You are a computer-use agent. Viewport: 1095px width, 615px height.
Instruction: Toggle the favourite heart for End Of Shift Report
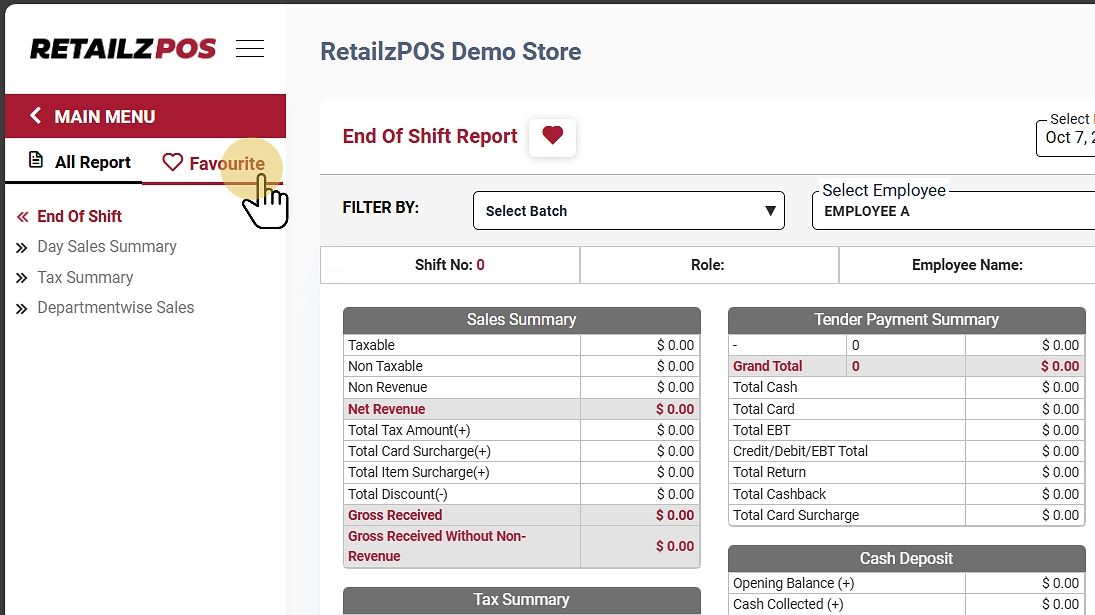[x=552, y=136]
